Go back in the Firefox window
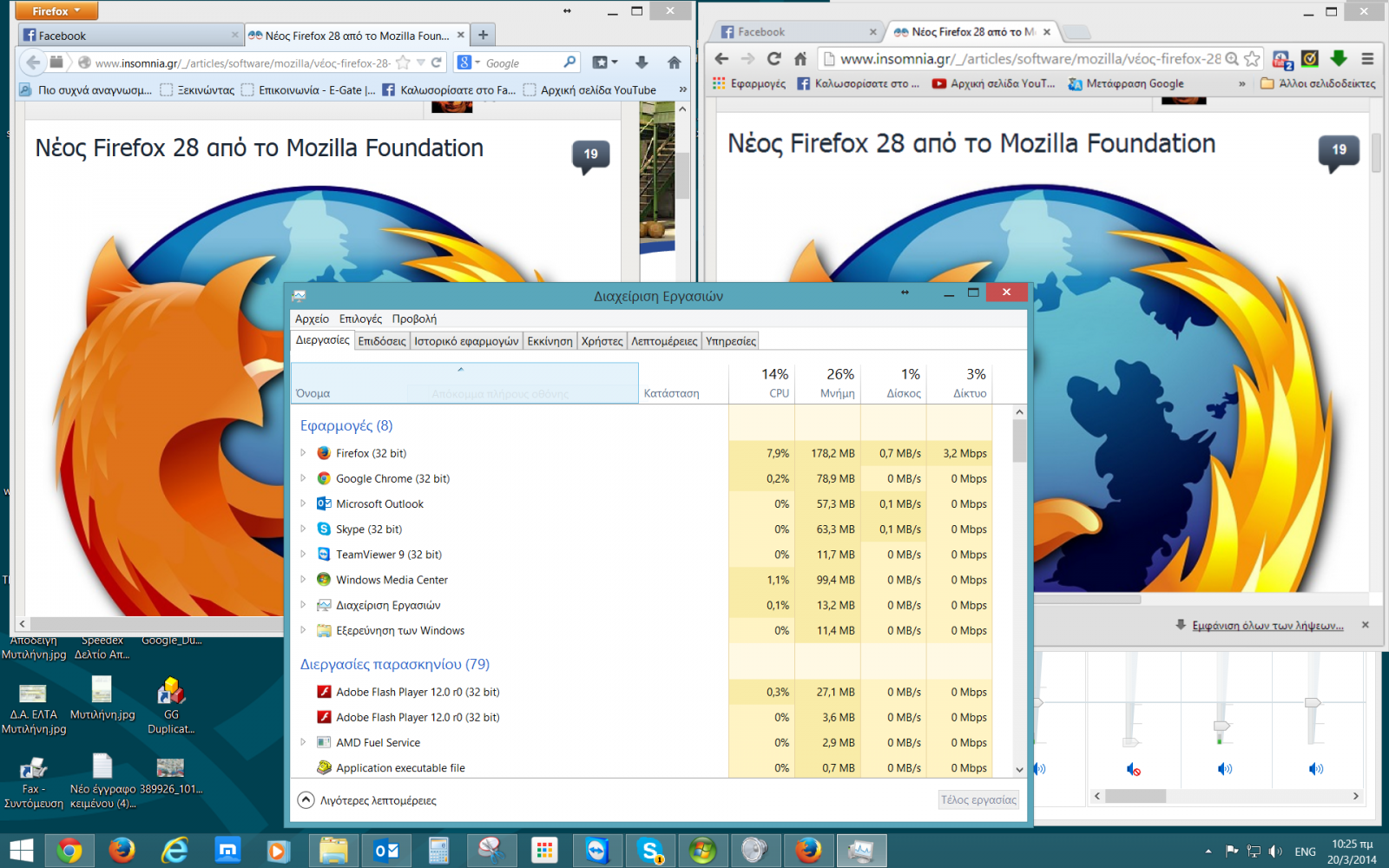This screenshot has height=868, width=1389. click(x=33, y=62)
